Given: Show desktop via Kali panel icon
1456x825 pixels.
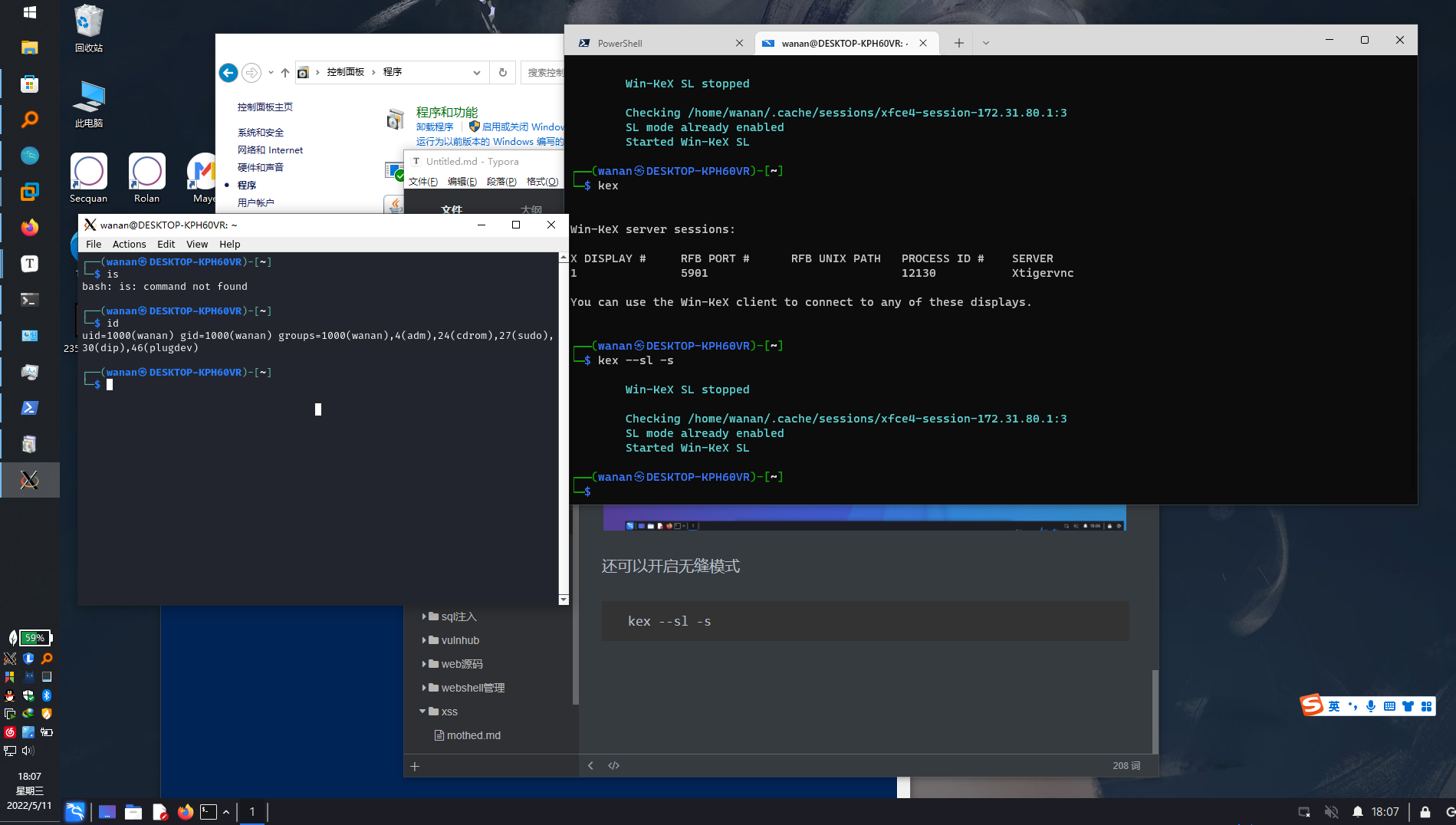Looking at the screenshot, I should pos(107,812).
